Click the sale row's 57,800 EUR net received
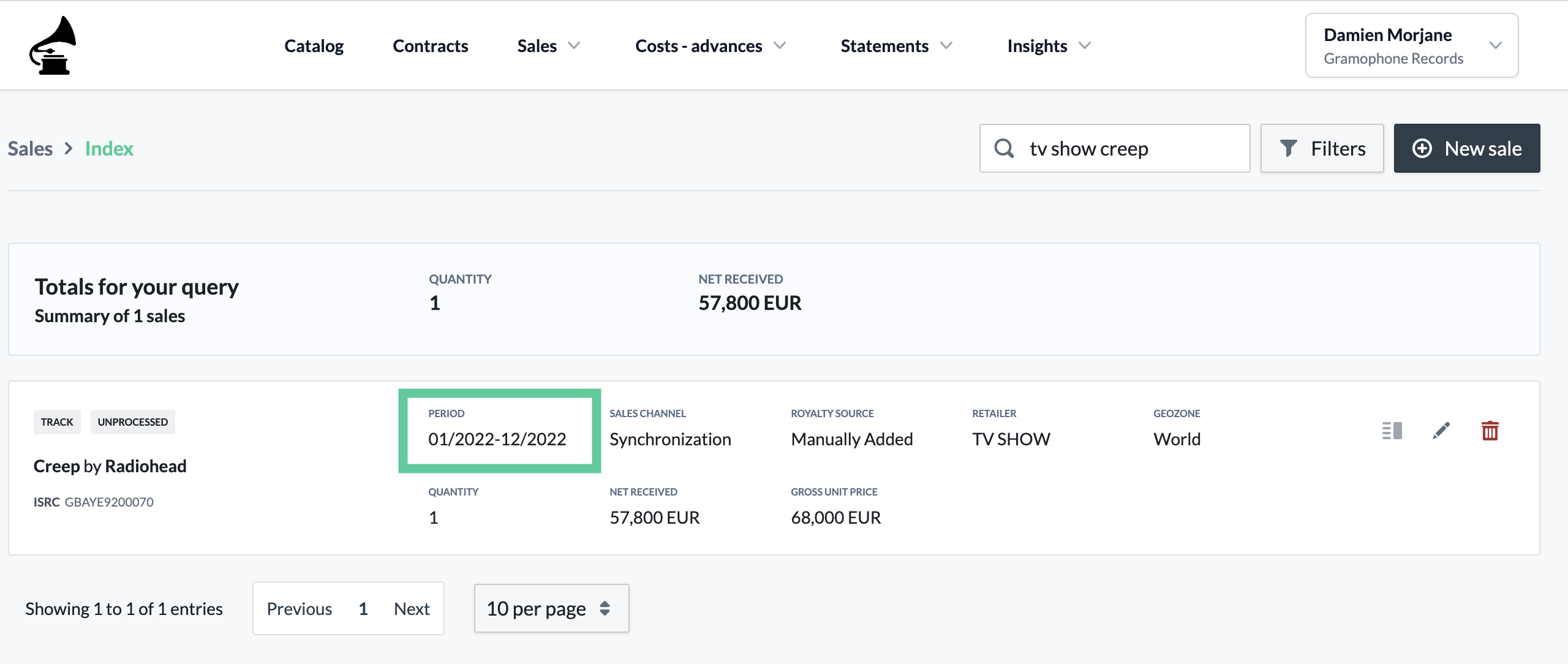Screen dimensions: 1568x664 coord(654,518)
